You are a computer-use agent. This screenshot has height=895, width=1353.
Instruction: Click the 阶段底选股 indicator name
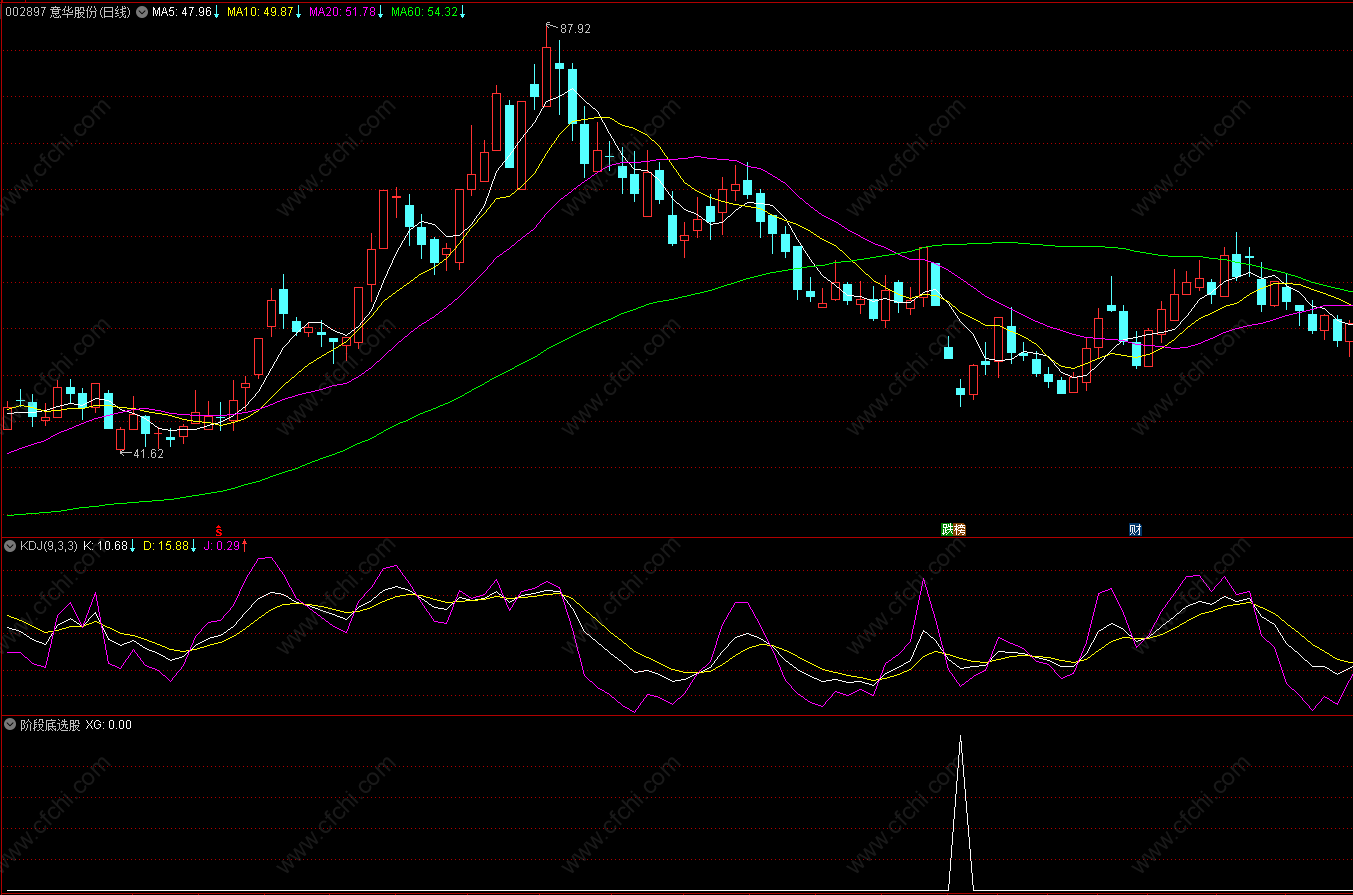click(x=49, y=725)
